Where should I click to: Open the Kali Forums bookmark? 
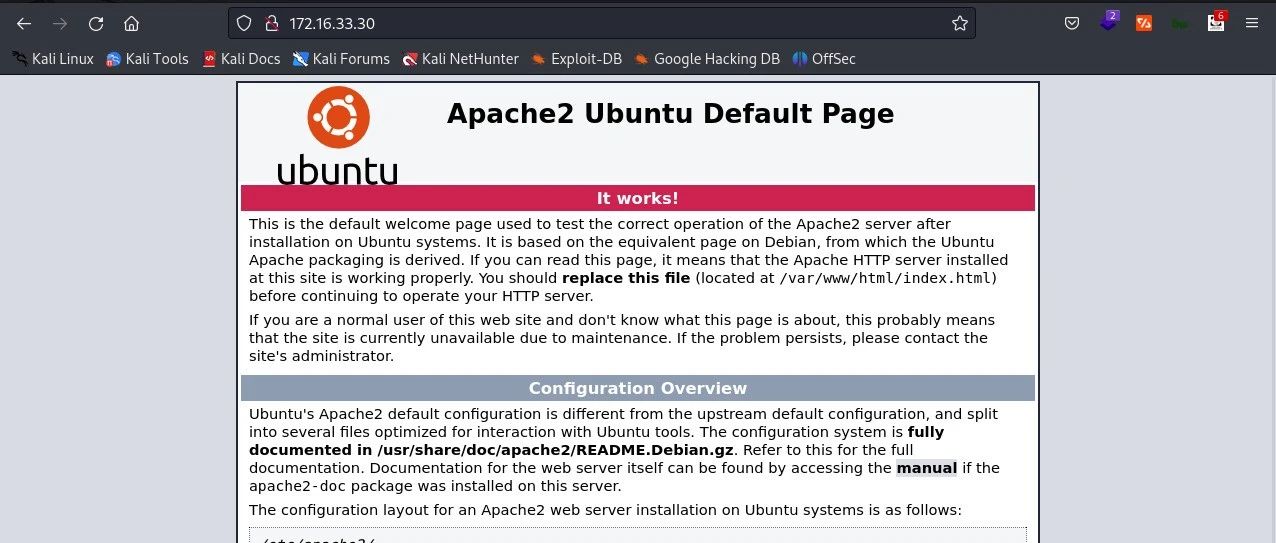pyautogui.click(x=341, y=59)
